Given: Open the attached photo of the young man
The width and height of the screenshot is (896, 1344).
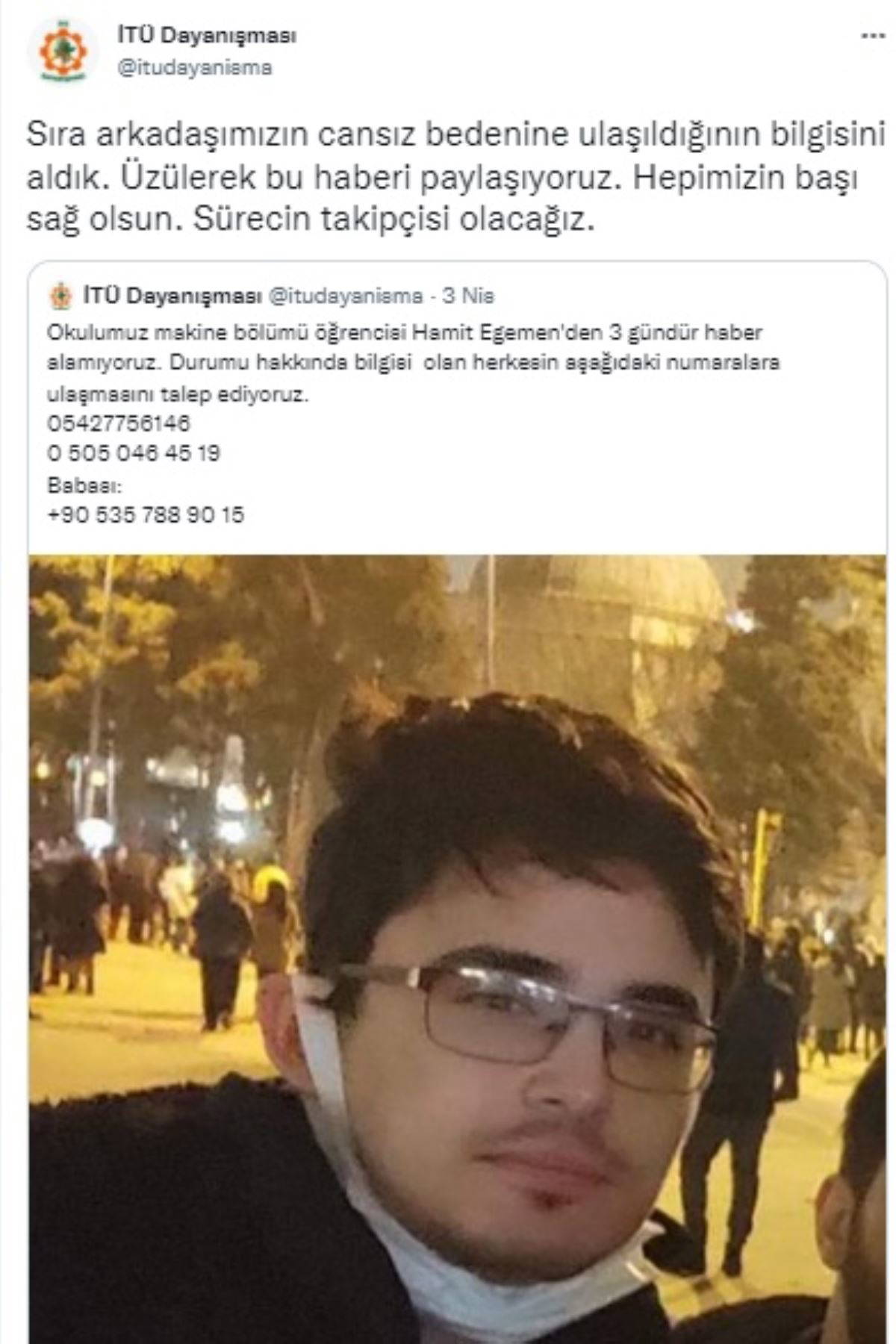Looking at the screenshot, I should coord(457,948).
